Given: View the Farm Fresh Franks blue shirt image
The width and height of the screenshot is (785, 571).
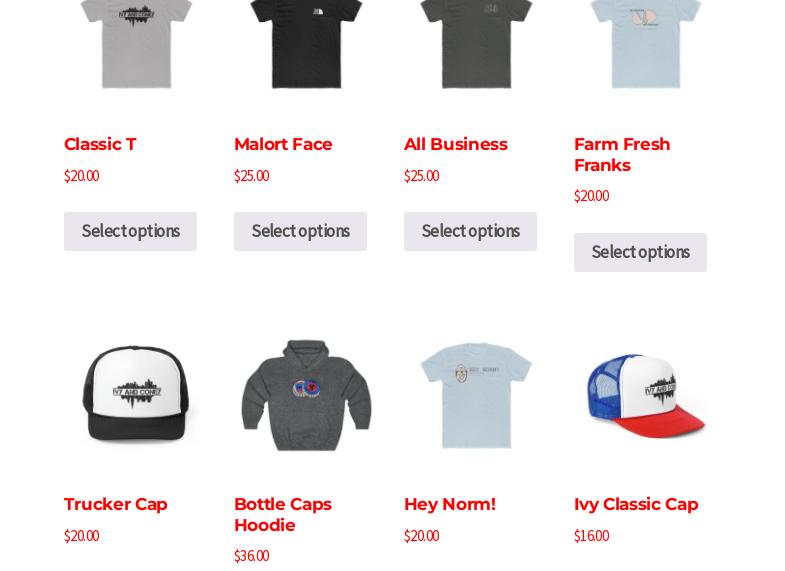Looking at the screenshot, I should coord(645,45).
